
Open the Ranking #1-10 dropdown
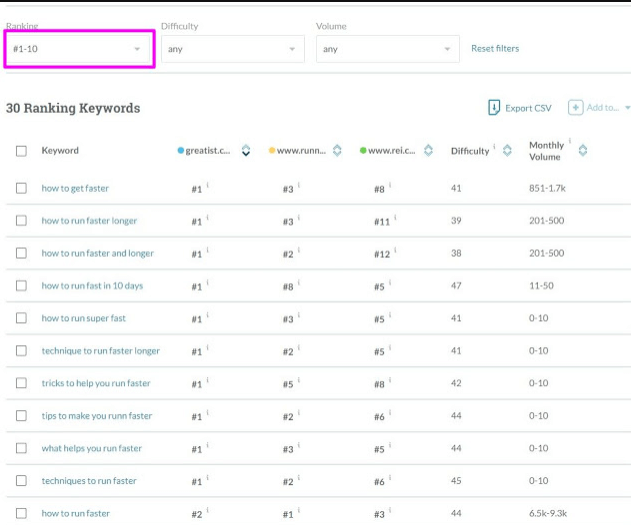(x=78, y=49)
